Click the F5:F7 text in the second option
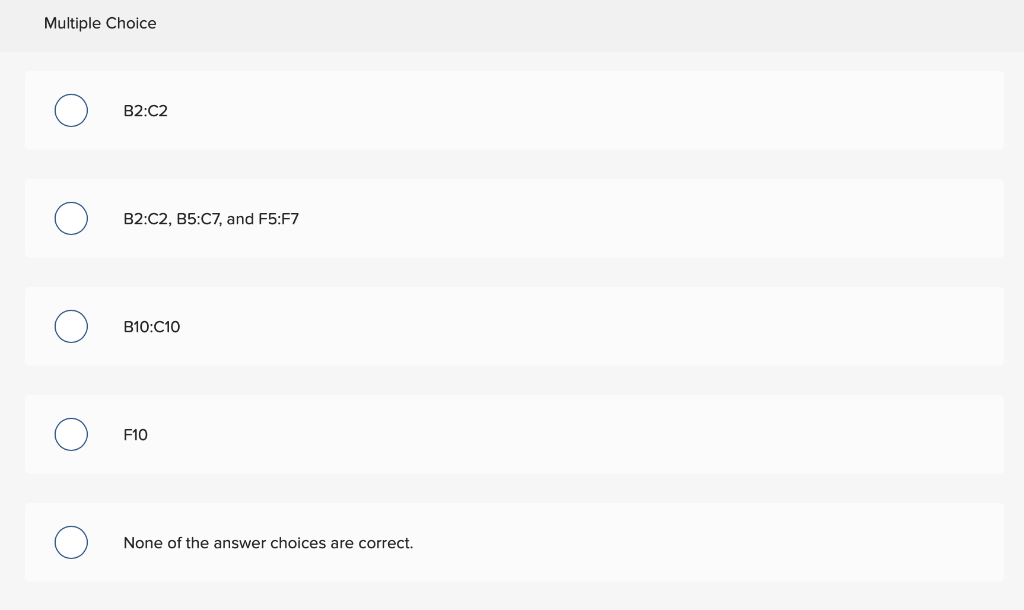Image resolution: width=1024 pixels, height=610 pixels. click(x=279, y=219)
